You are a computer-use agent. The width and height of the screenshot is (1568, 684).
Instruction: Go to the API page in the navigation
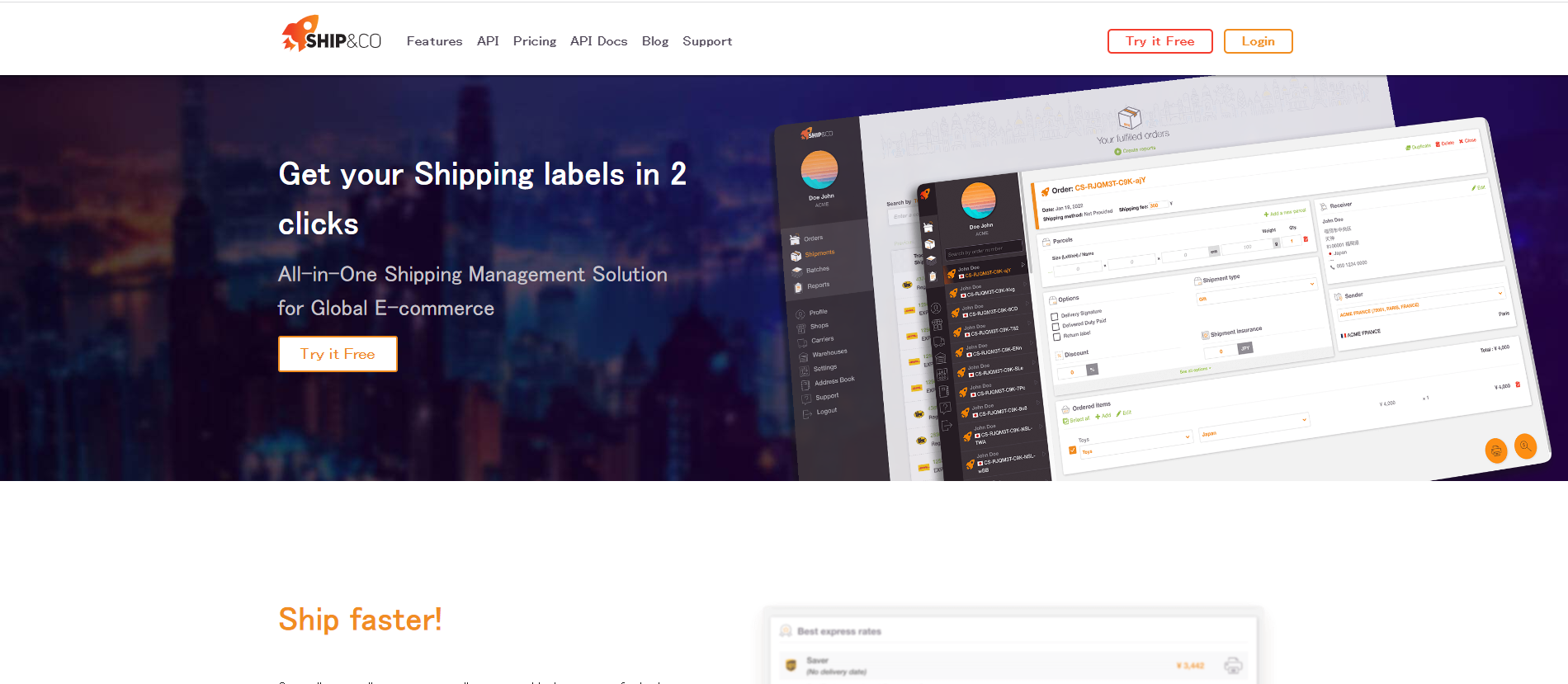(488, 41)
